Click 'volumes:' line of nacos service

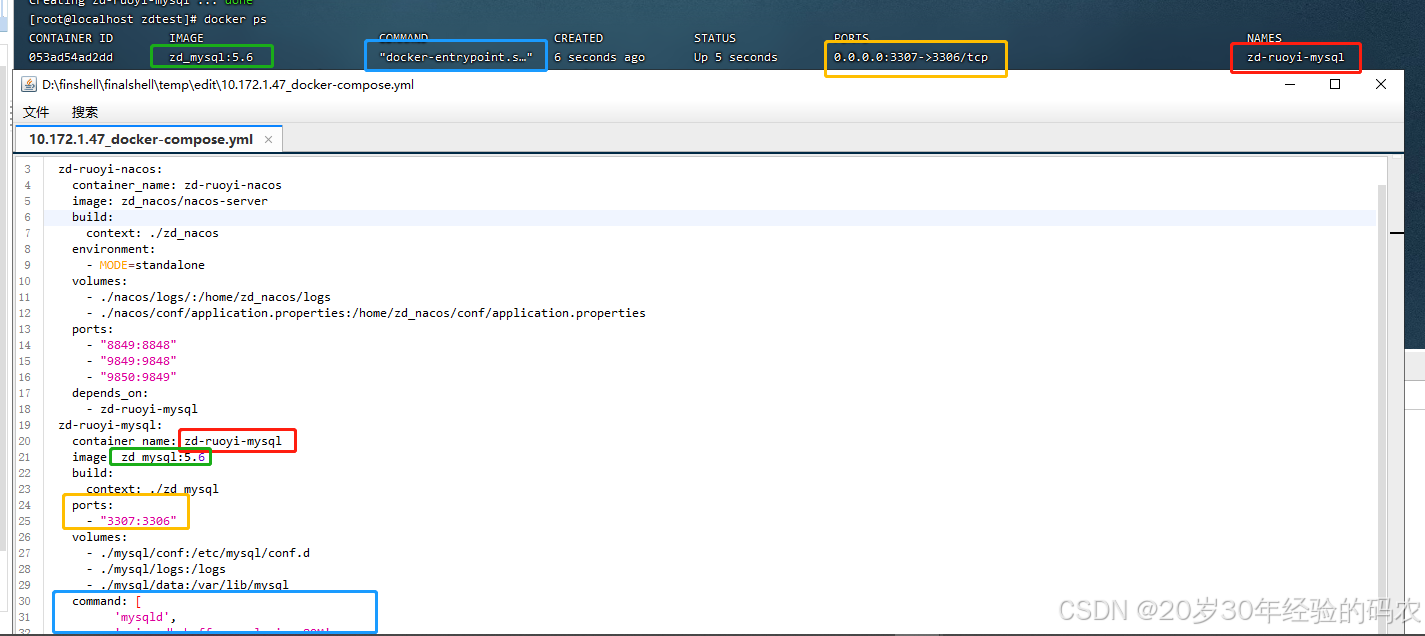point(100,281)
